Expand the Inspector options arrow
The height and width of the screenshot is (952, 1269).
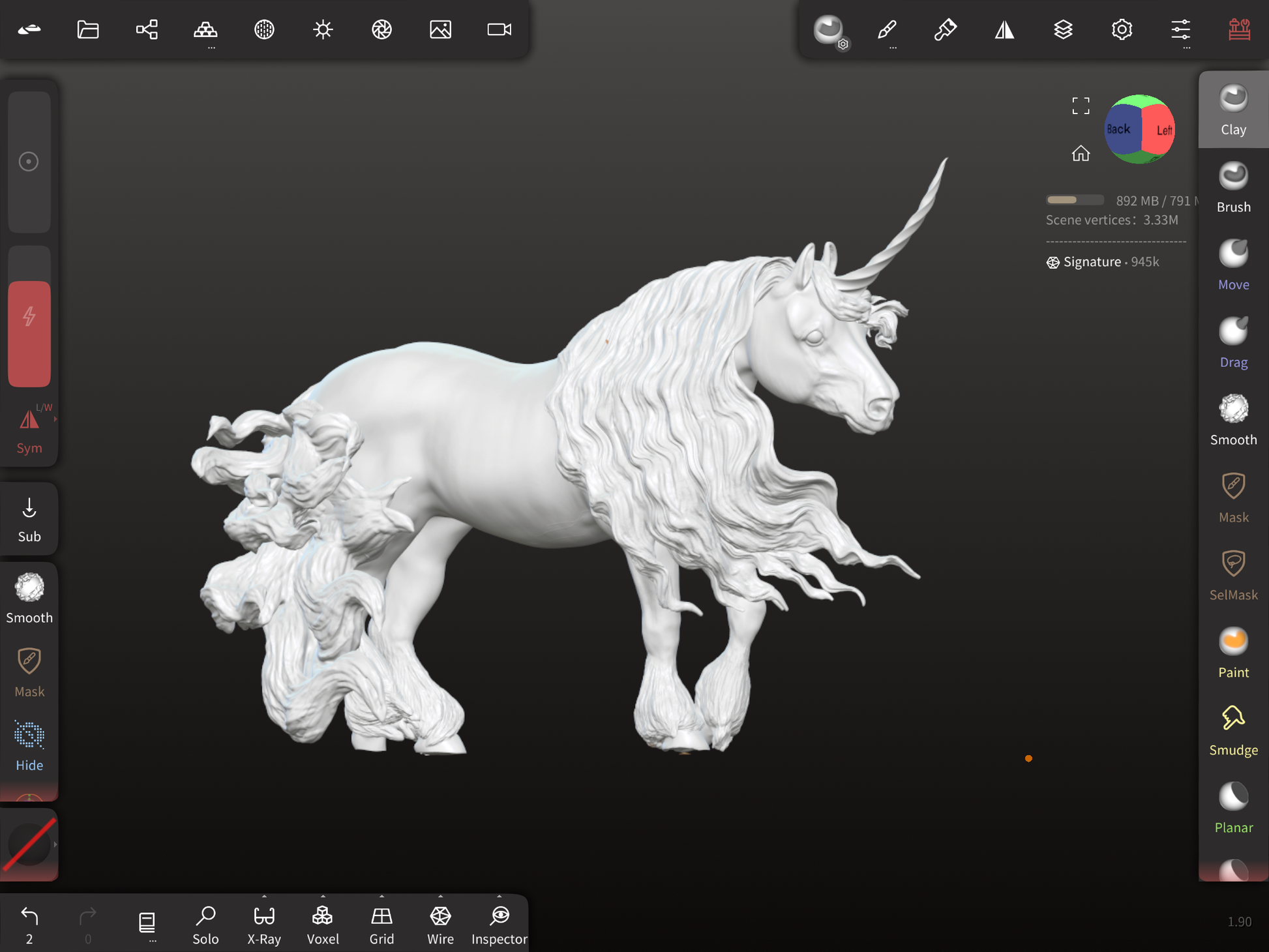pyautogui.click(x=499, y=897)
